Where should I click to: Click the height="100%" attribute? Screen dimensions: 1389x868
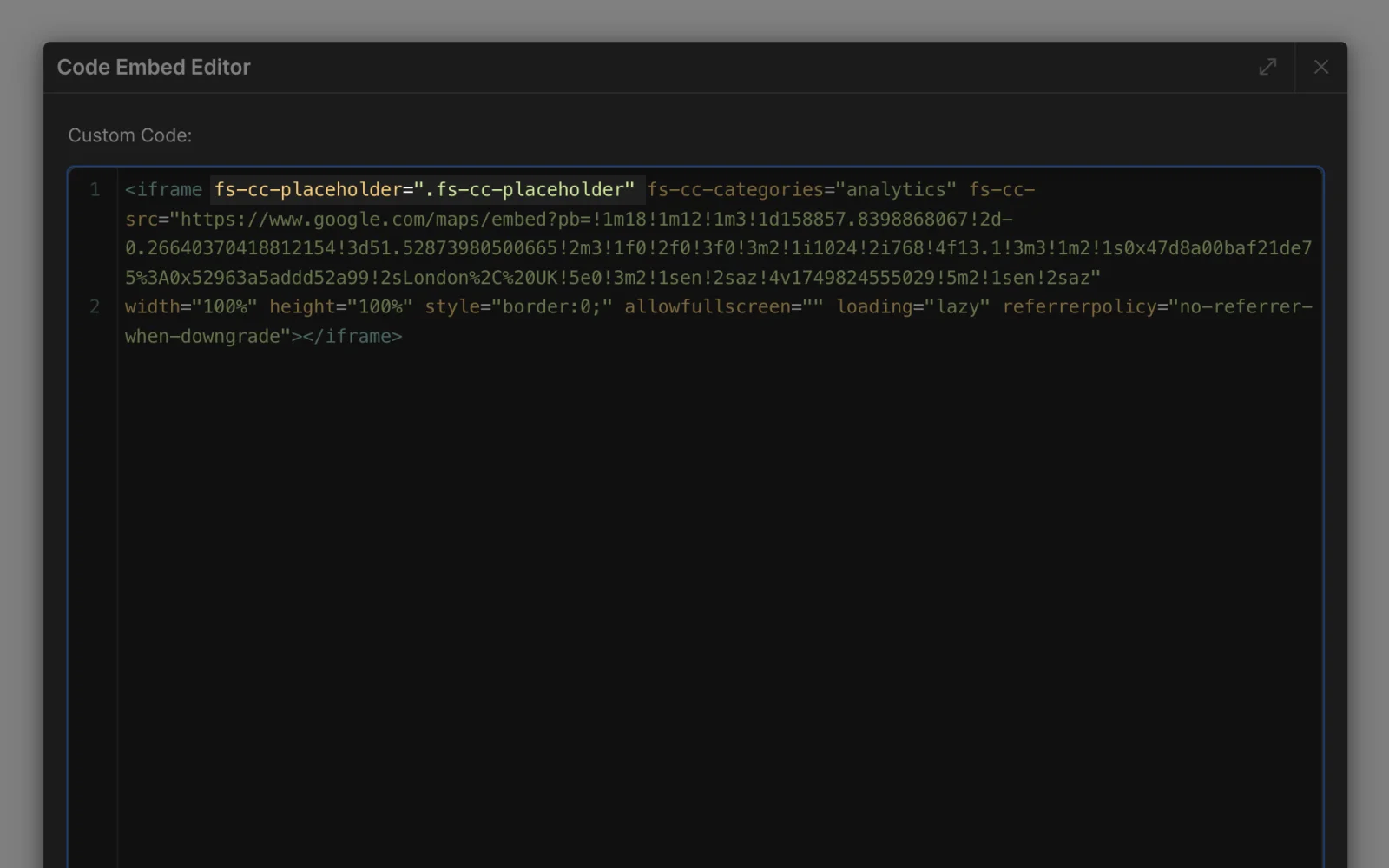pyautogui.click(x=340, y=306)
